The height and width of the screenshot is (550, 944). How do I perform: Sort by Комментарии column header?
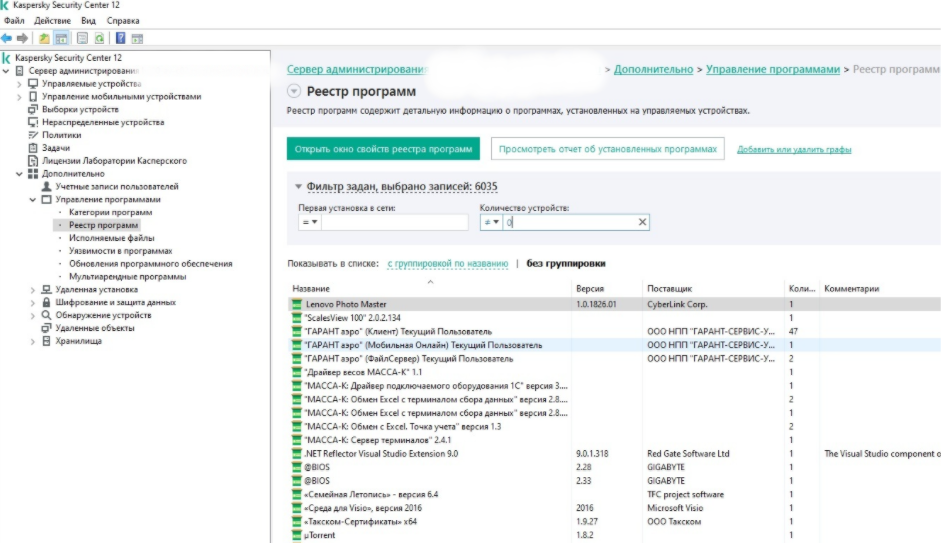[881, 289]
